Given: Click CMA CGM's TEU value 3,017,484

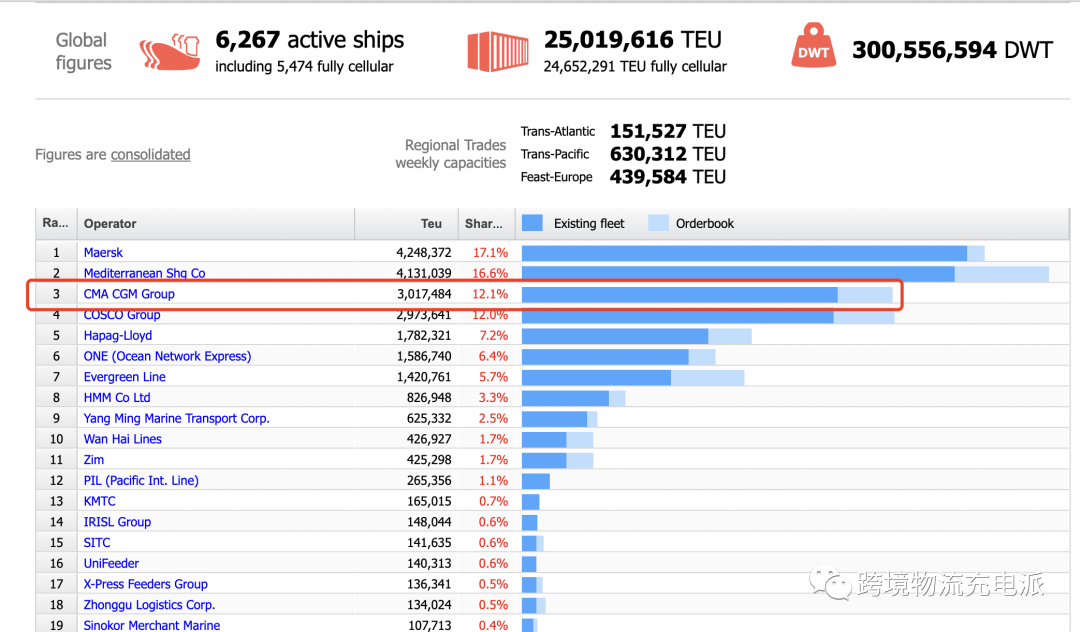Looking at the screenshot, I should [x=424, y=294].
